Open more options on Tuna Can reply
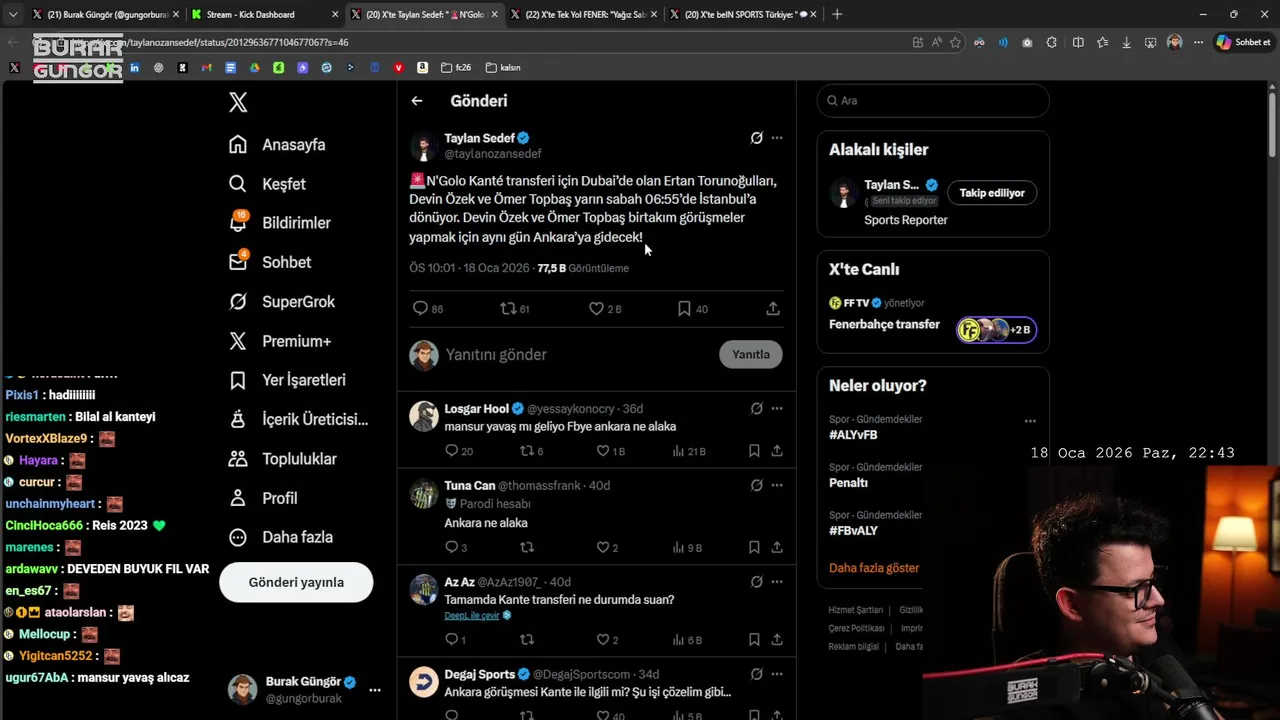The height and width of the screenshot is (720, 1280). tap(777, 485)
